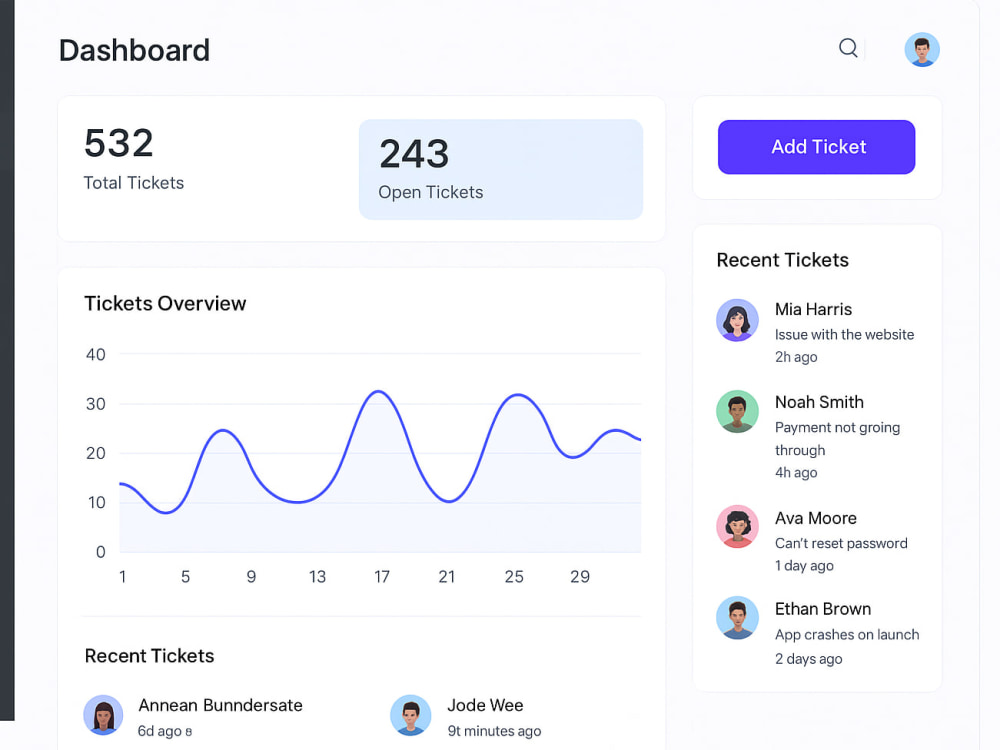Click the search magnifier icon
This screenshot has height=750, width=1000.
(x=848, y=48)
